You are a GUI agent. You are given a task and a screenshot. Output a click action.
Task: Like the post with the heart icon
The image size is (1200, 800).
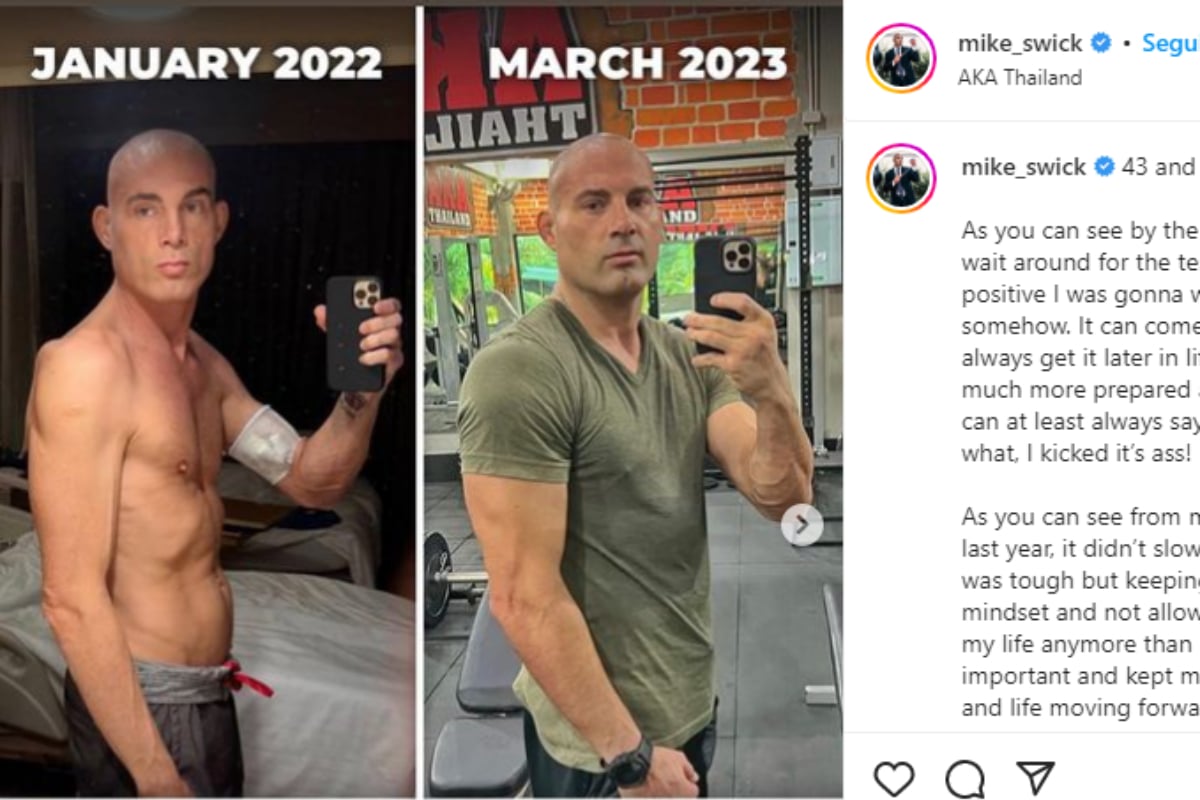pyautogui.click(x=894, y=778)
